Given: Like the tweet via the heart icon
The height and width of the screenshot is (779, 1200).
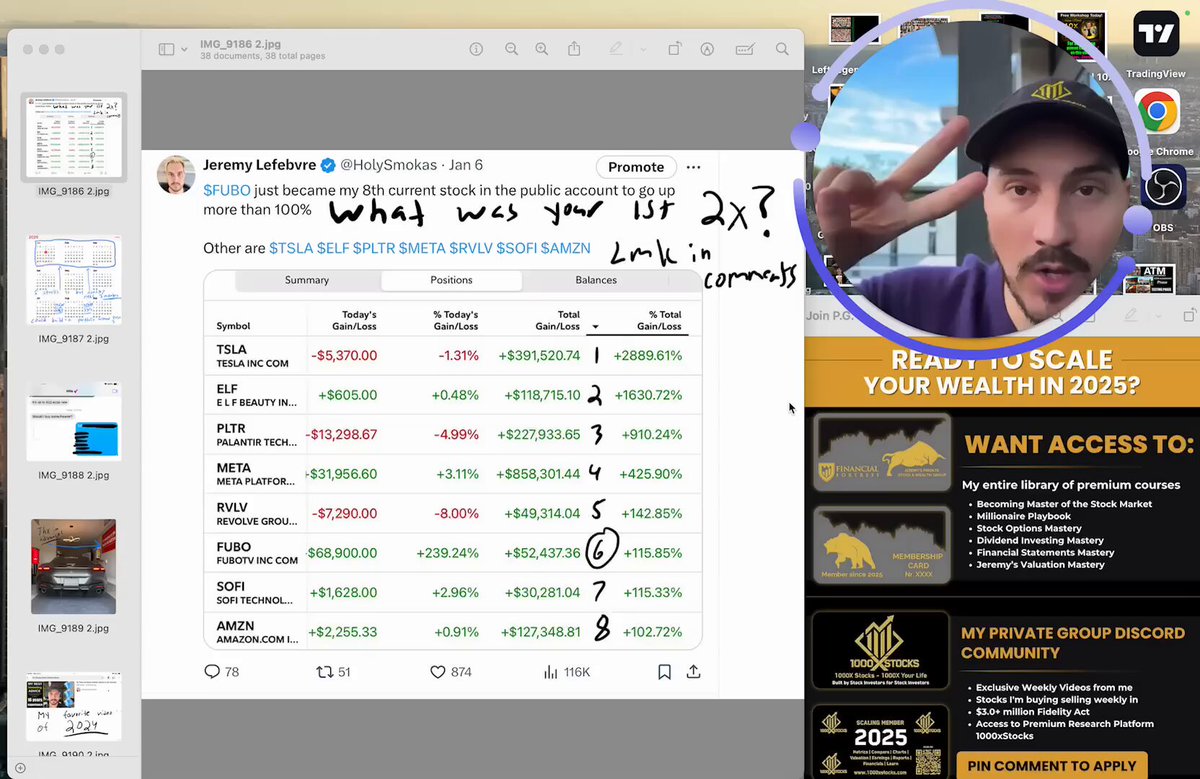Looking at the screenshot, I should click(437, 672).
